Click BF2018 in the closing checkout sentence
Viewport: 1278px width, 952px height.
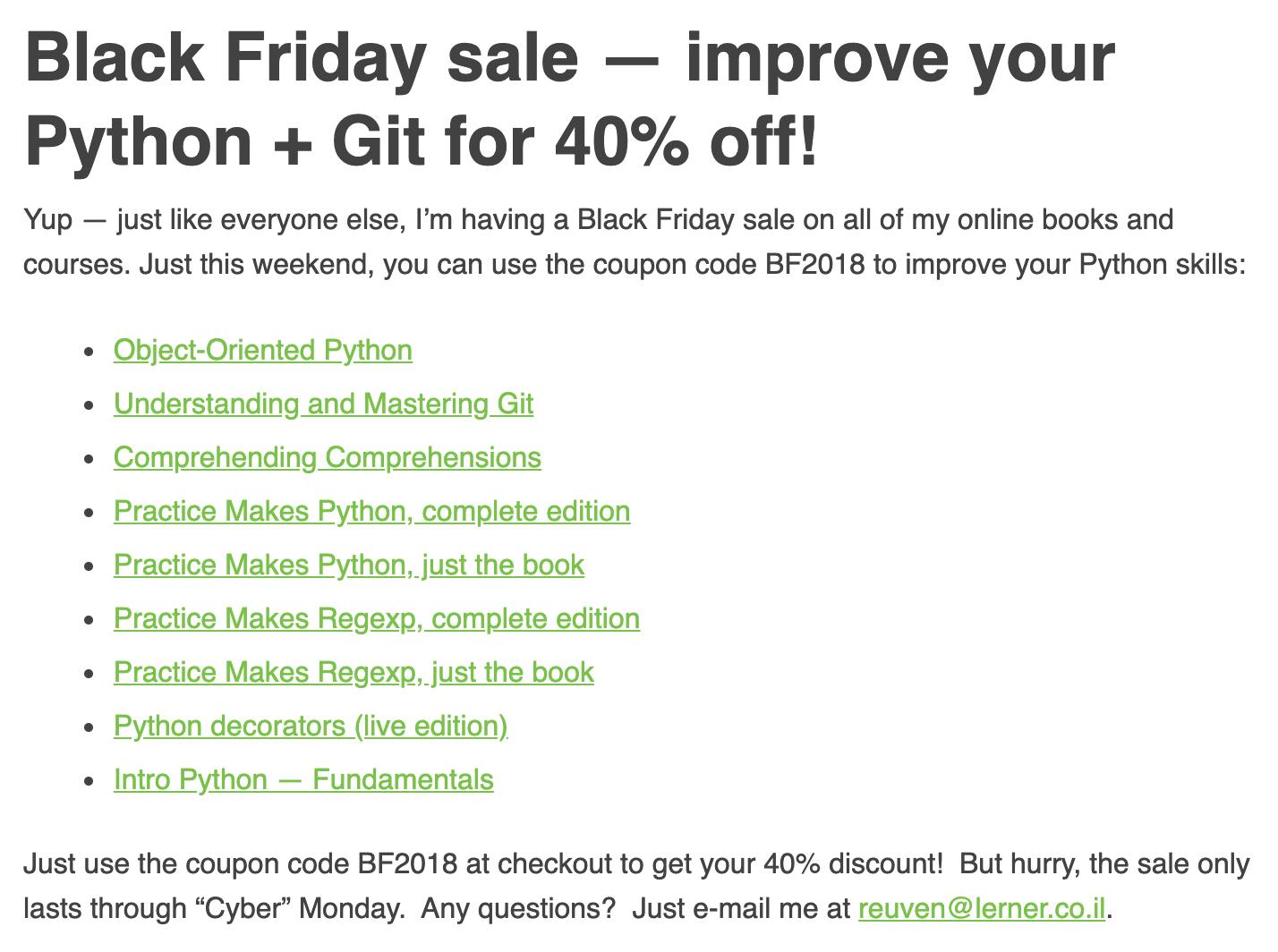tap(407, 863)
